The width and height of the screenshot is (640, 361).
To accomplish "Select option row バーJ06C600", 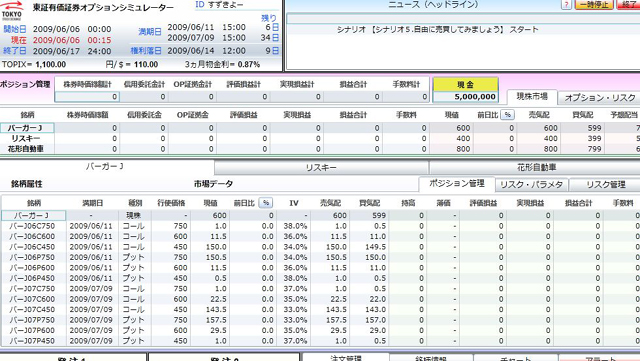I will coord(320,236).
